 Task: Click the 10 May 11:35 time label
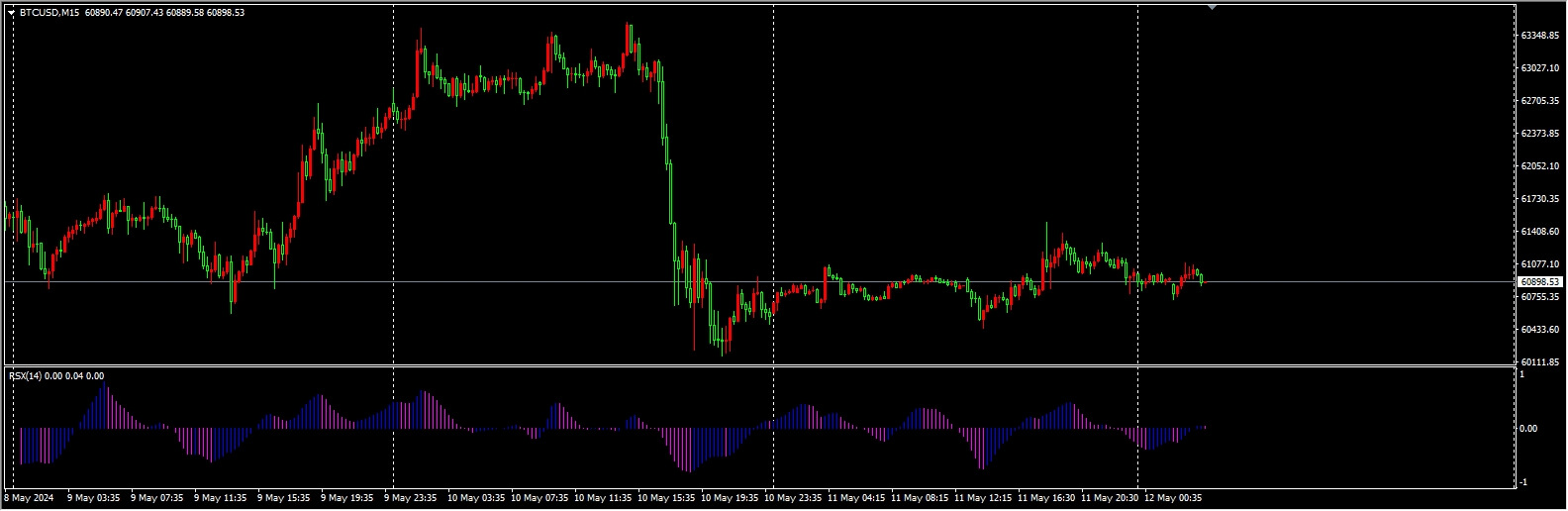(x=602, y=498)
